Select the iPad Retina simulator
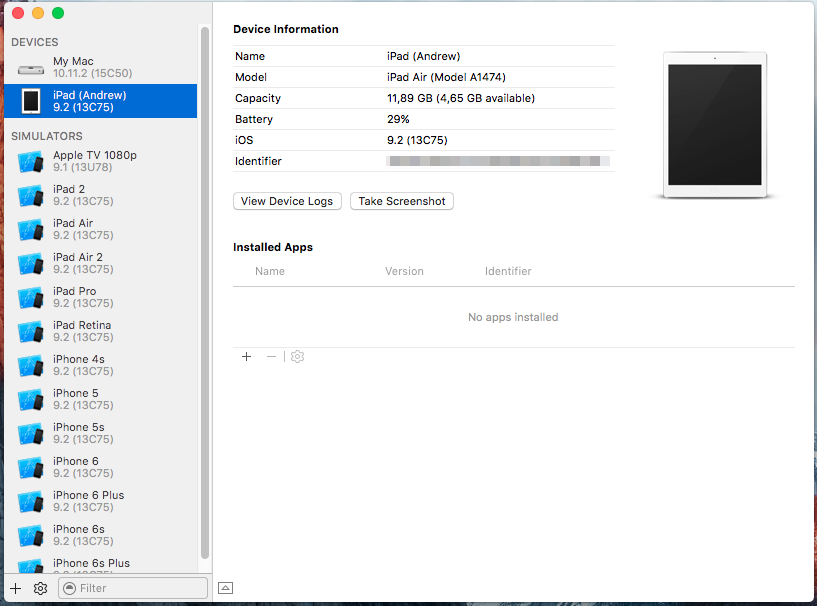 point(101,331)
